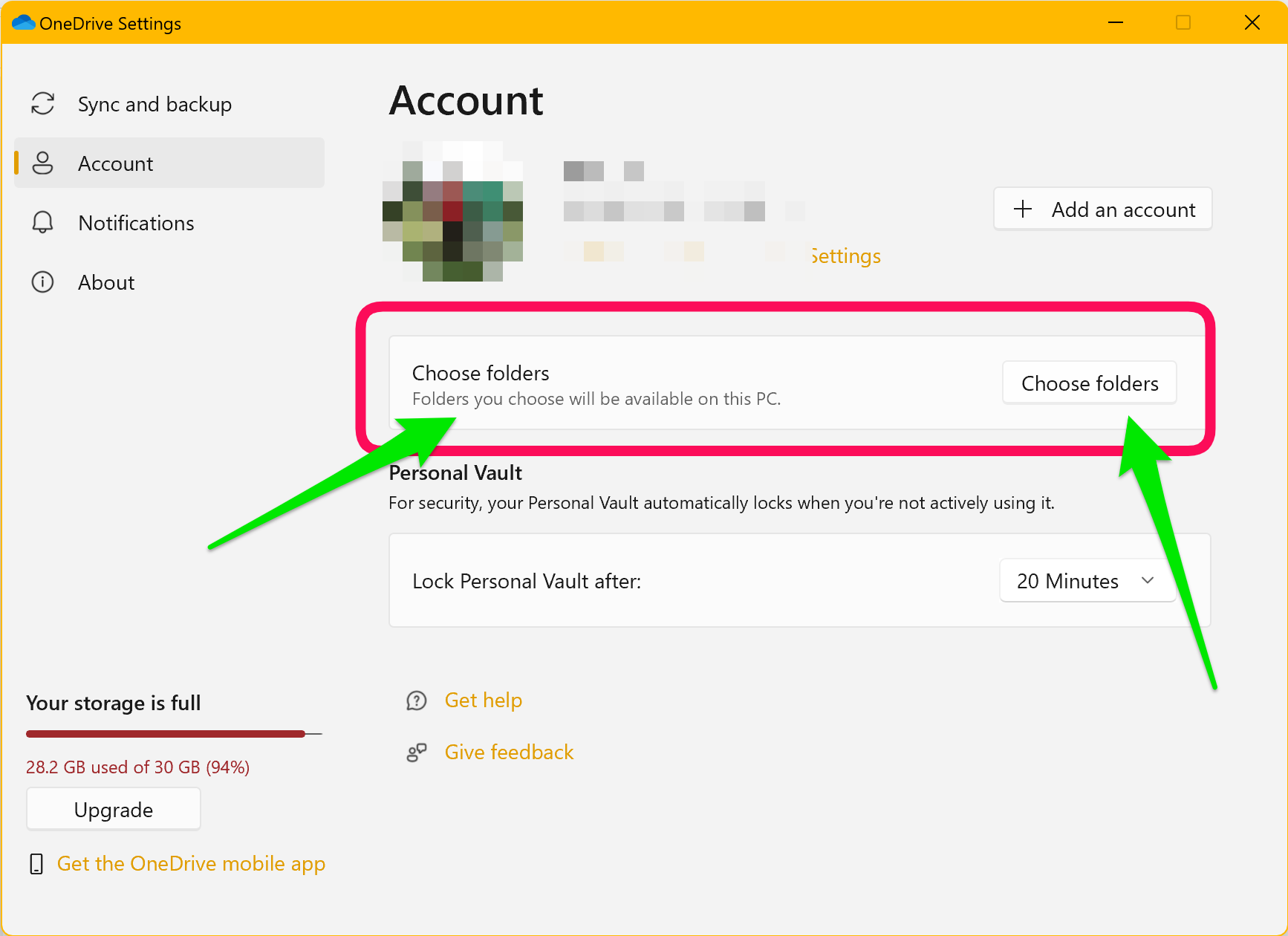Click the Lock Personal Vault after label
Image resolution: width=1288 pixels, height=936 pixels.
pyautogui.click(x=527, y=581)
